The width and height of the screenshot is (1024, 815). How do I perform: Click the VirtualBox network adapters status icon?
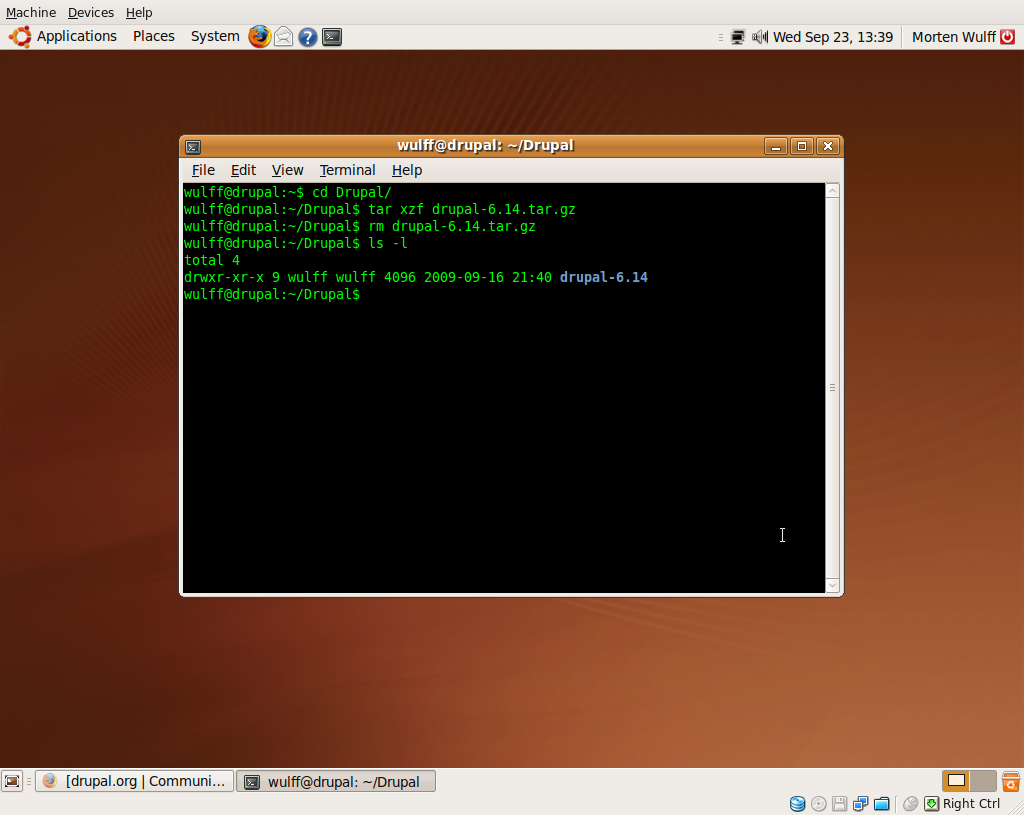tap(861, 804)
